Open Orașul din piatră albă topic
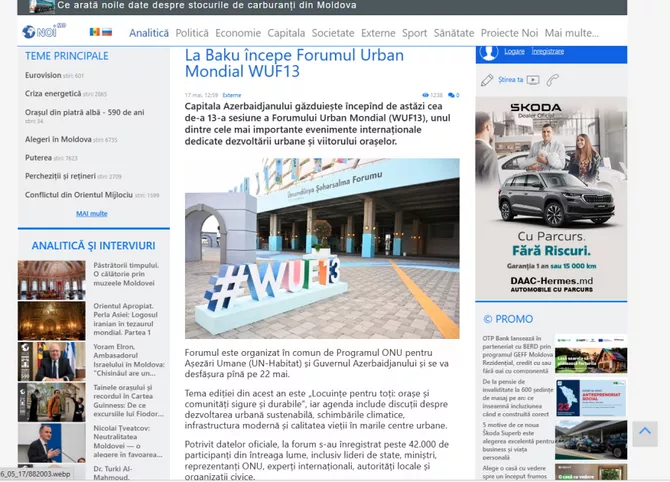The height and width of the screenshot is (482, 670). click(85, 112)
